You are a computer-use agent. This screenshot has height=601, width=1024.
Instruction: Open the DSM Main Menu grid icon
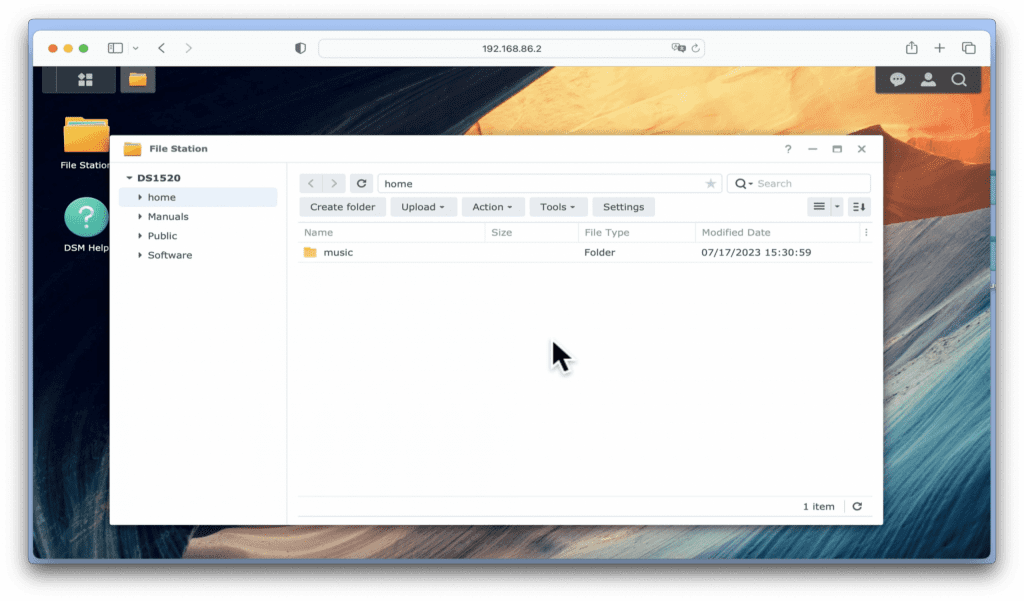(86, 80)
